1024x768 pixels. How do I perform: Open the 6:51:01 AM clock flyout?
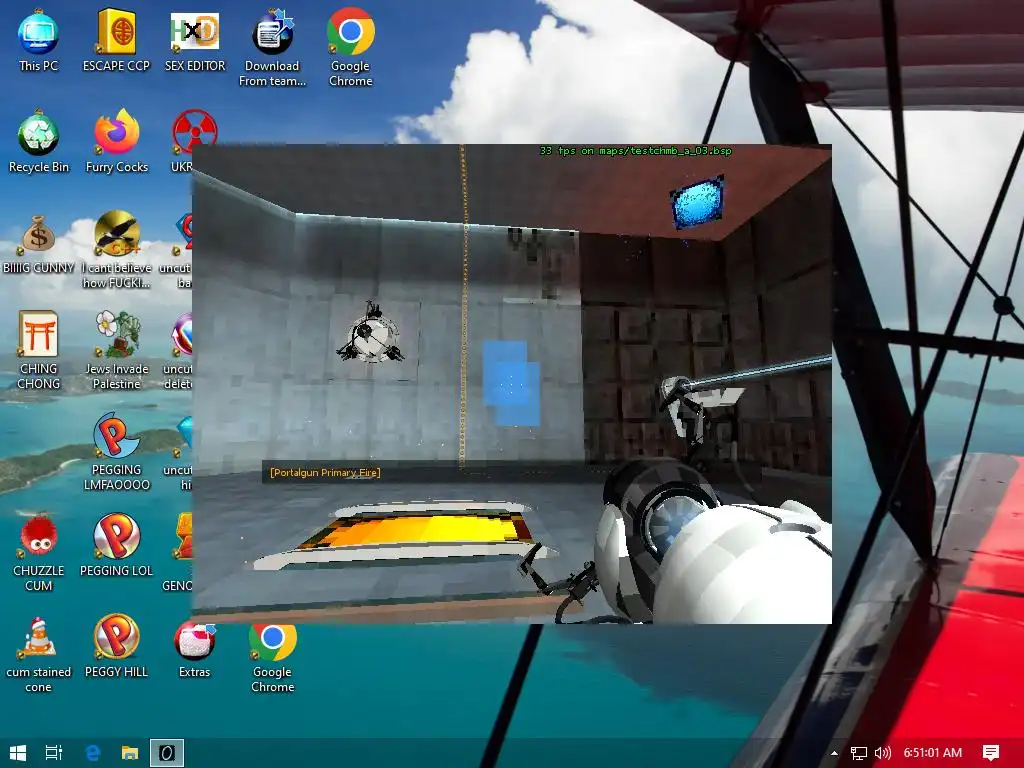pyautogui.click(x=933, y=753)
